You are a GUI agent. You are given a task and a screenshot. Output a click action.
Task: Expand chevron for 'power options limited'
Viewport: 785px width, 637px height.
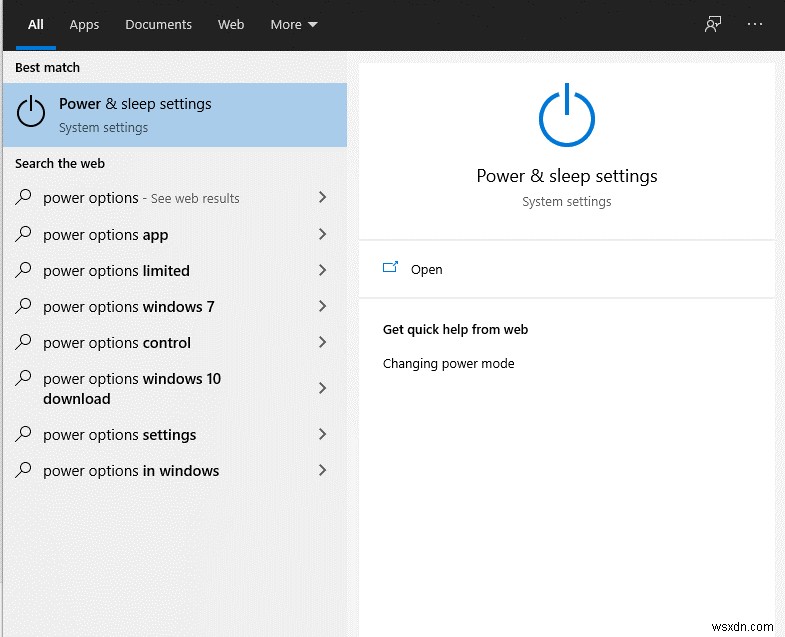pos(323,270)
